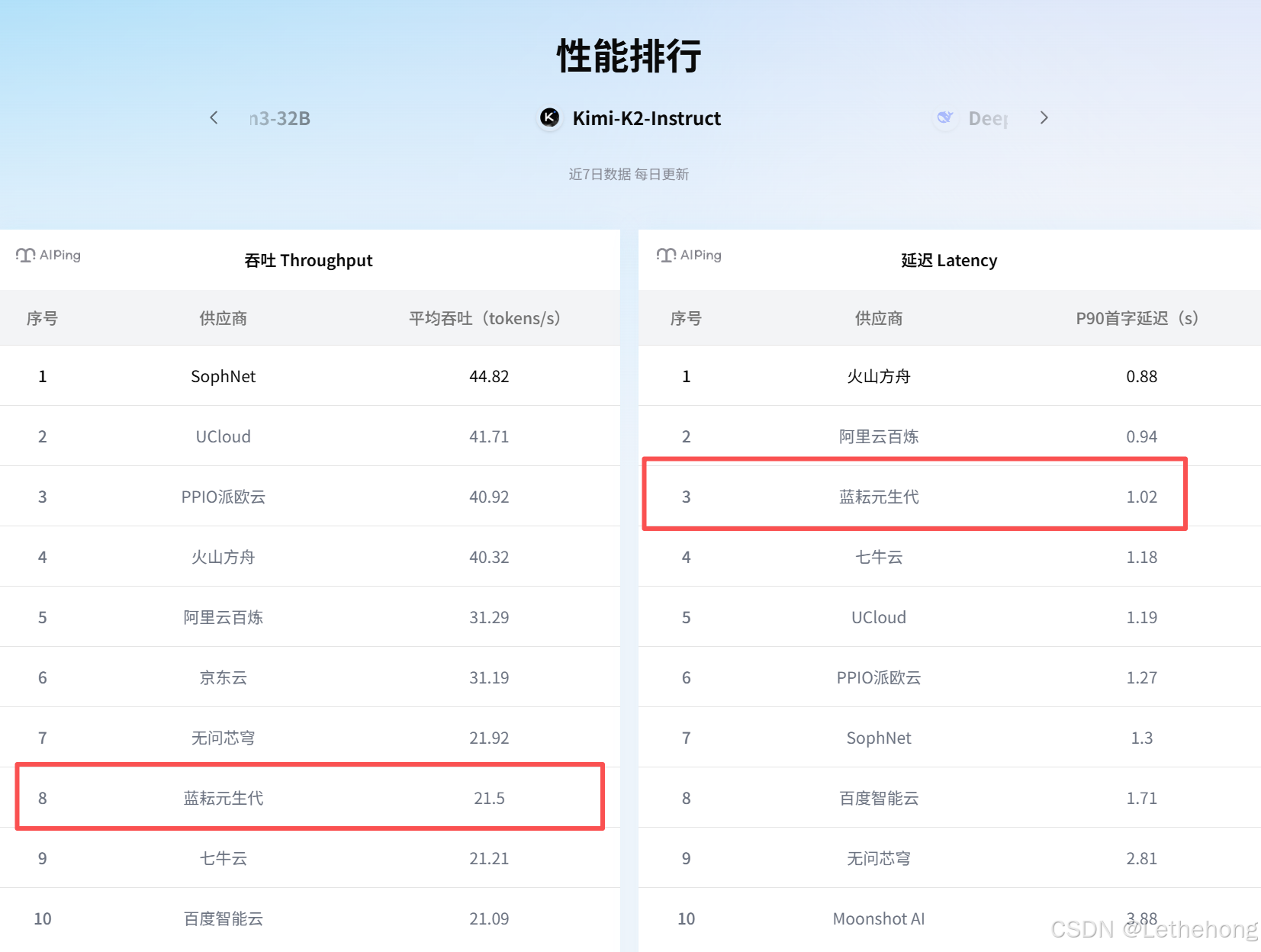Click throughput value 40.32

[489, 557]
